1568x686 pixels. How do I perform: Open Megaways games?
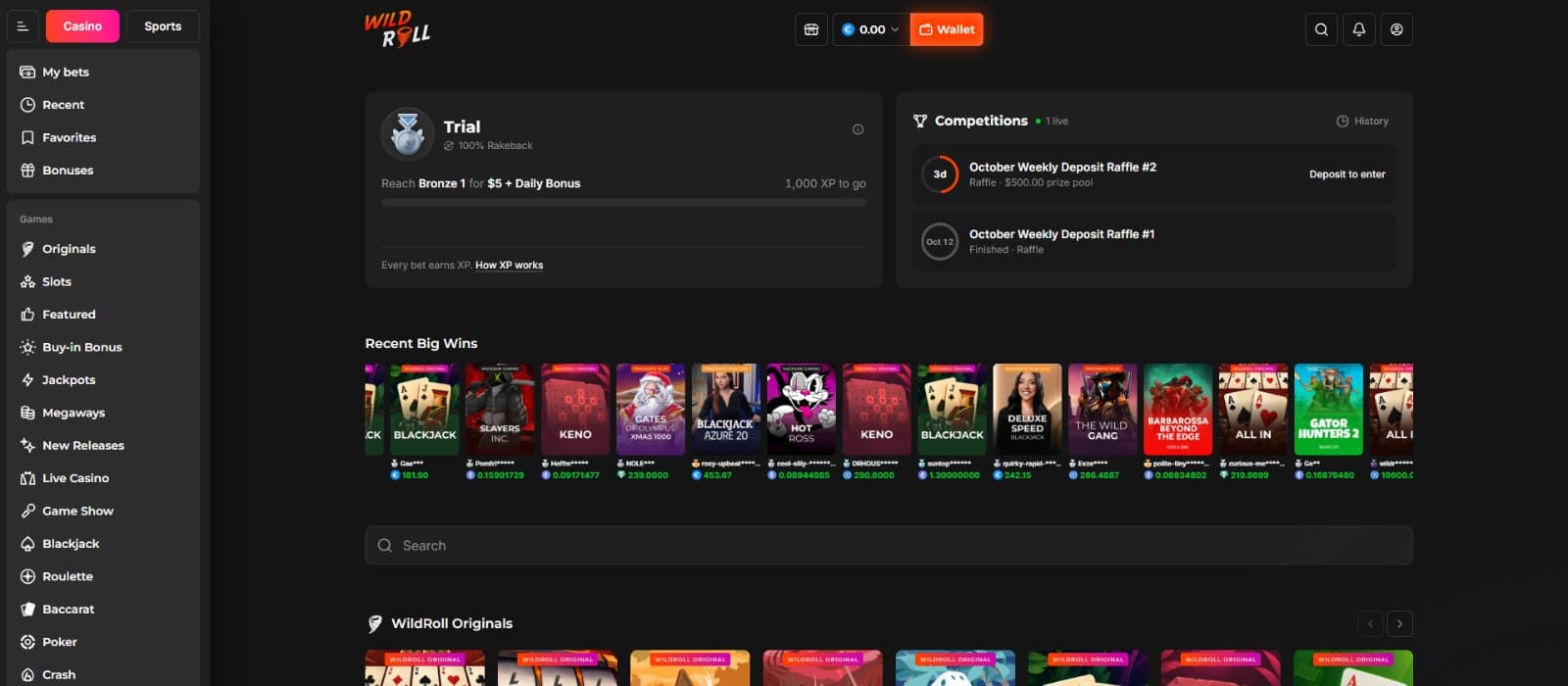(x=103, y=413)
